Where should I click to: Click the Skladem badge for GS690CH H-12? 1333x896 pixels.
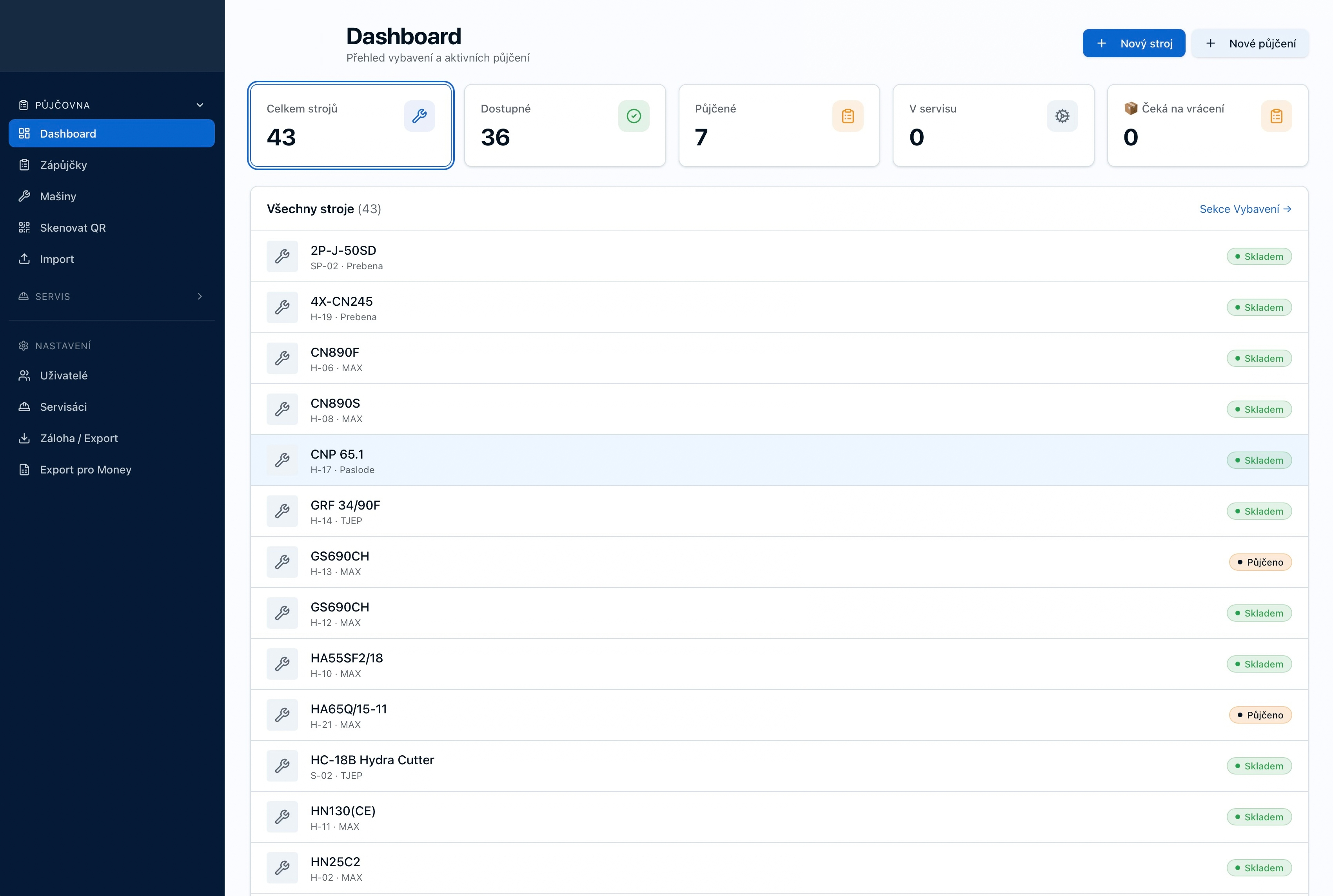[1259, 613]
